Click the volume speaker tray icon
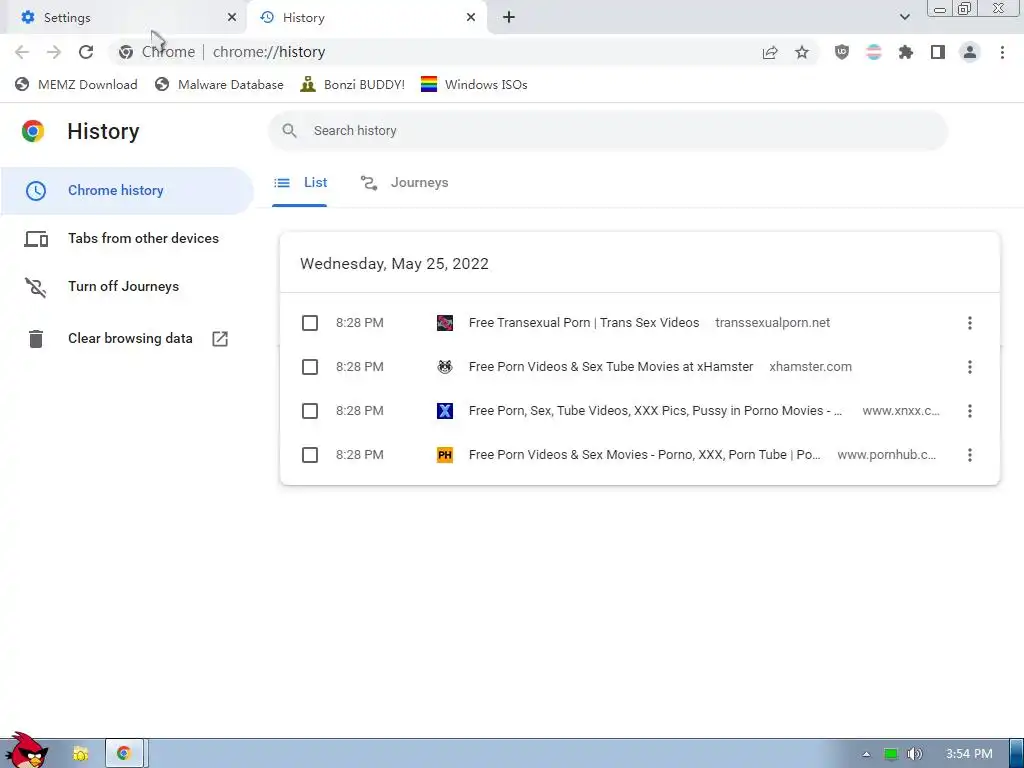Screen dimensions: 1024x768 coord(914,754)
